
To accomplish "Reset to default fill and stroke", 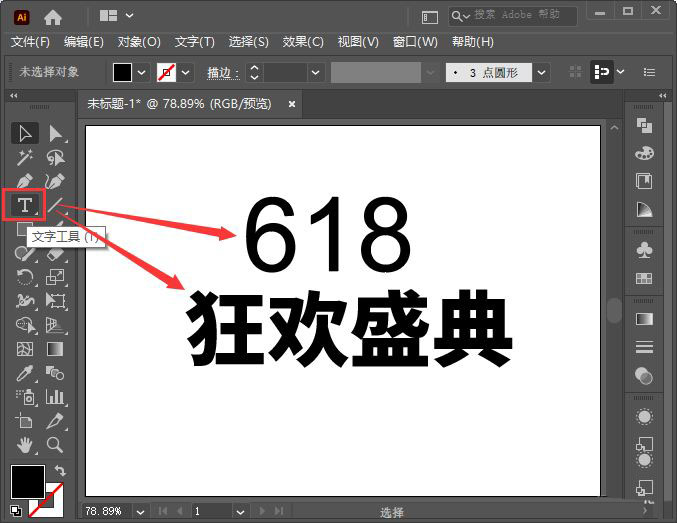I will pos(16,510).
